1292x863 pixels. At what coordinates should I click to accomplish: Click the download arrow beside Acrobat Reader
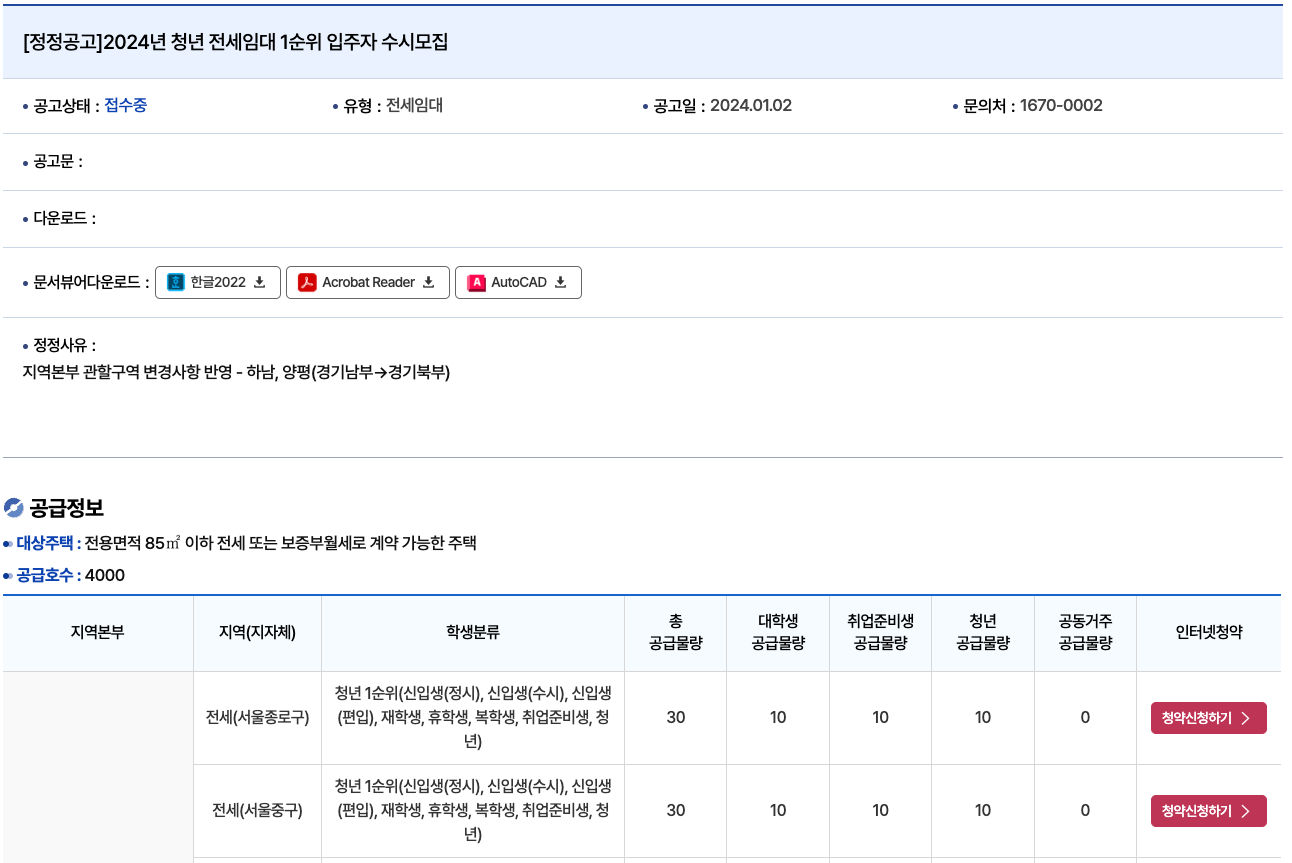(429, 282)
